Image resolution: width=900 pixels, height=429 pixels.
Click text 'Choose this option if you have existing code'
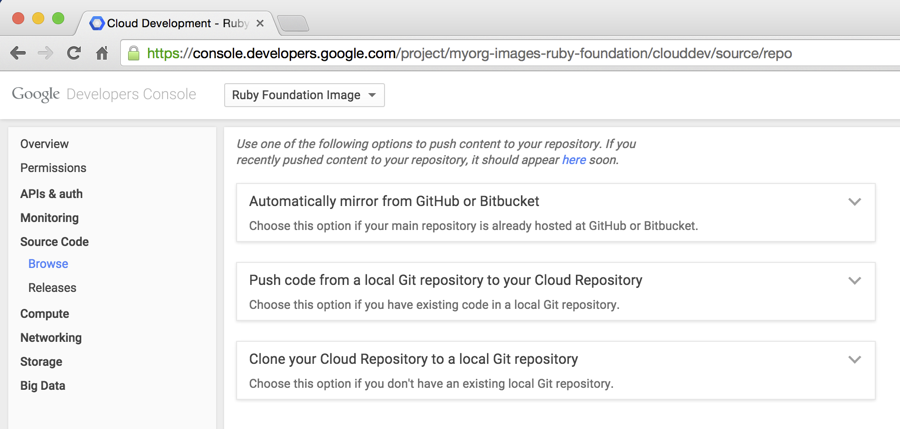[x=435, y=305]
